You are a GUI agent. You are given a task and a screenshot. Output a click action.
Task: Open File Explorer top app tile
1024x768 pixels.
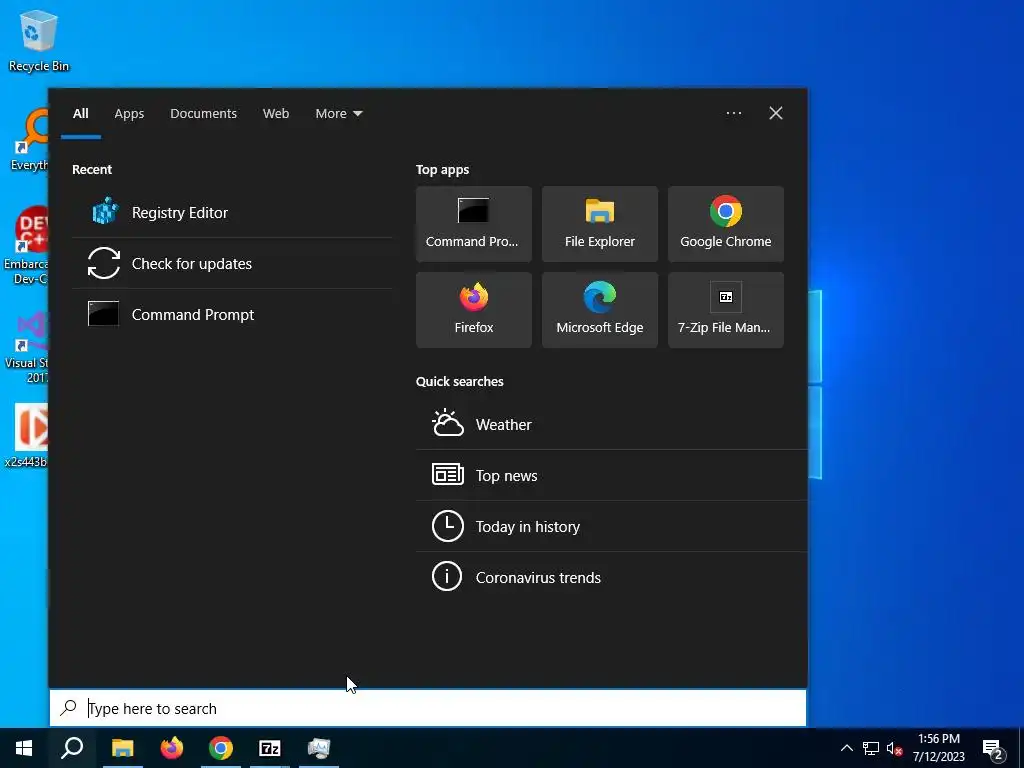[x=600, y=224]
